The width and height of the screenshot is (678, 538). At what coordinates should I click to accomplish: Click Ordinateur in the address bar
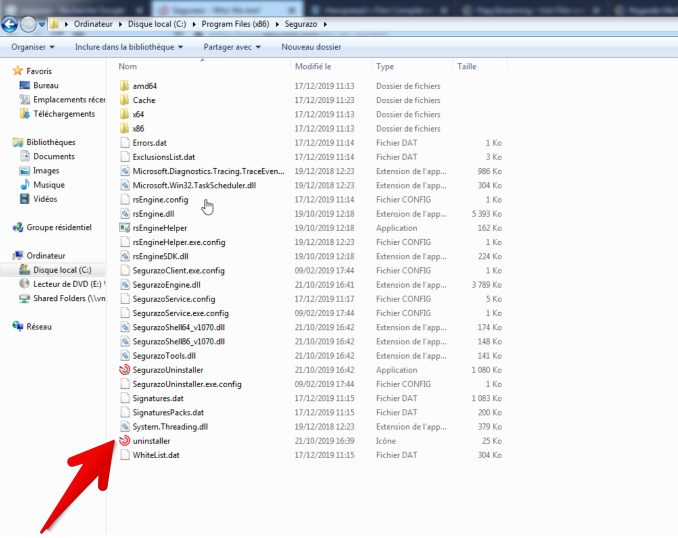coord(93,24)
